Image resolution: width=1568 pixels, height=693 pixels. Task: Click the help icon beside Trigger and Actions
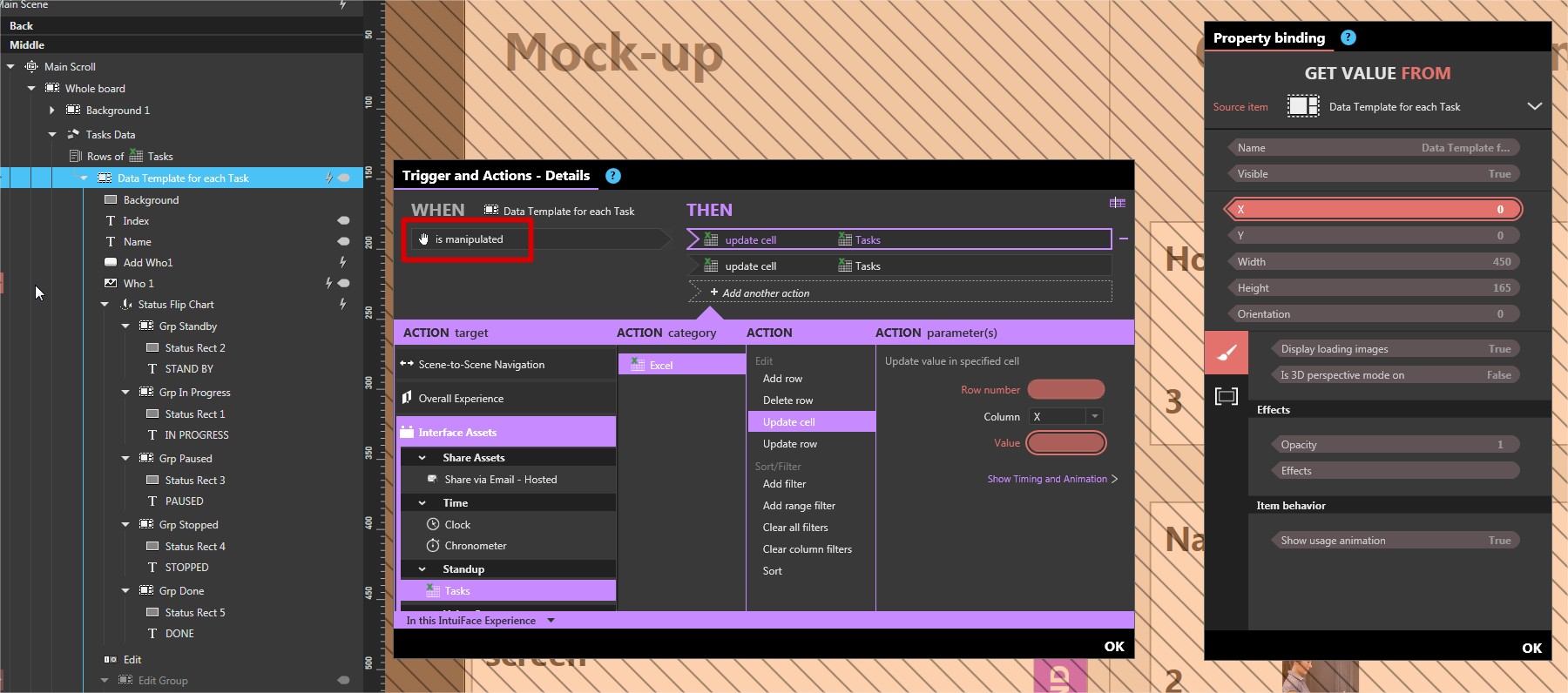click(613, 176)
